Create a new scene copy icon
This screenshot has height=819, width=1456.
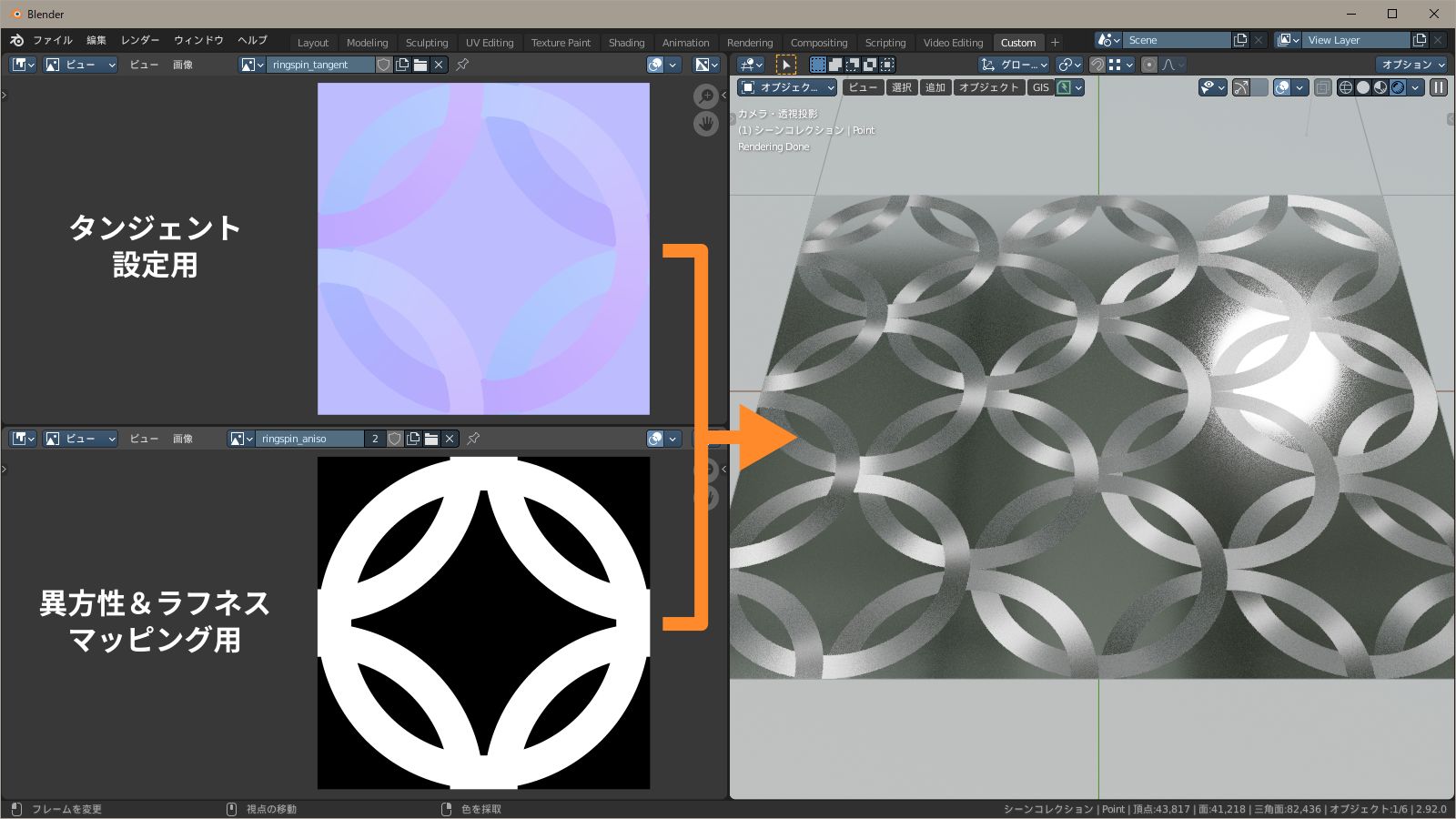(1239, 40)
